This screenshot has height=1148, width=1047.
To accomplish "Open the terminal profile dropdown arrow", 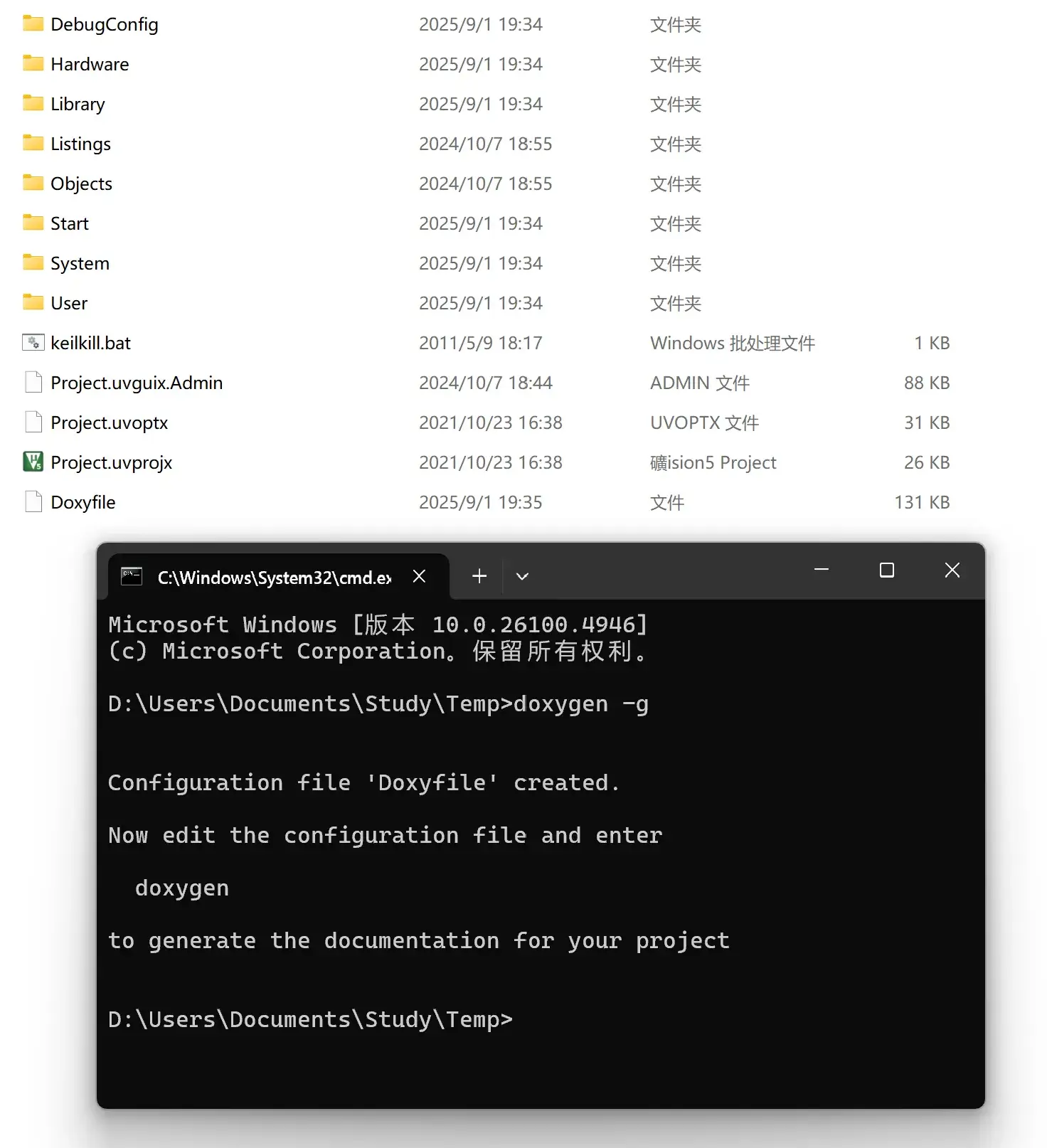I will (x=522, y=576).
